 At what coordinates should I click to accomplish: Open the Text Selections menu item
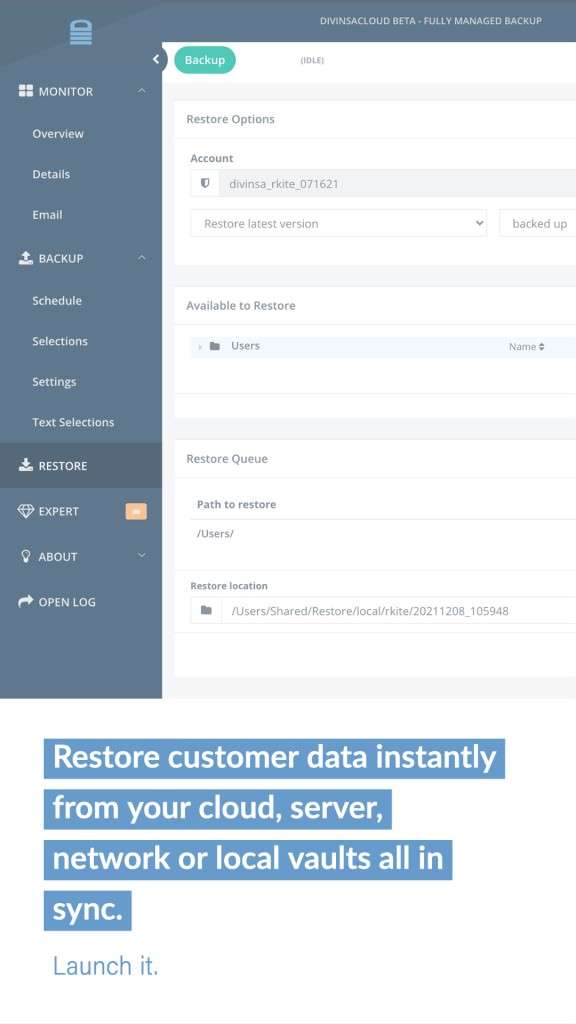pyautogui.click(x=73, y=422)
